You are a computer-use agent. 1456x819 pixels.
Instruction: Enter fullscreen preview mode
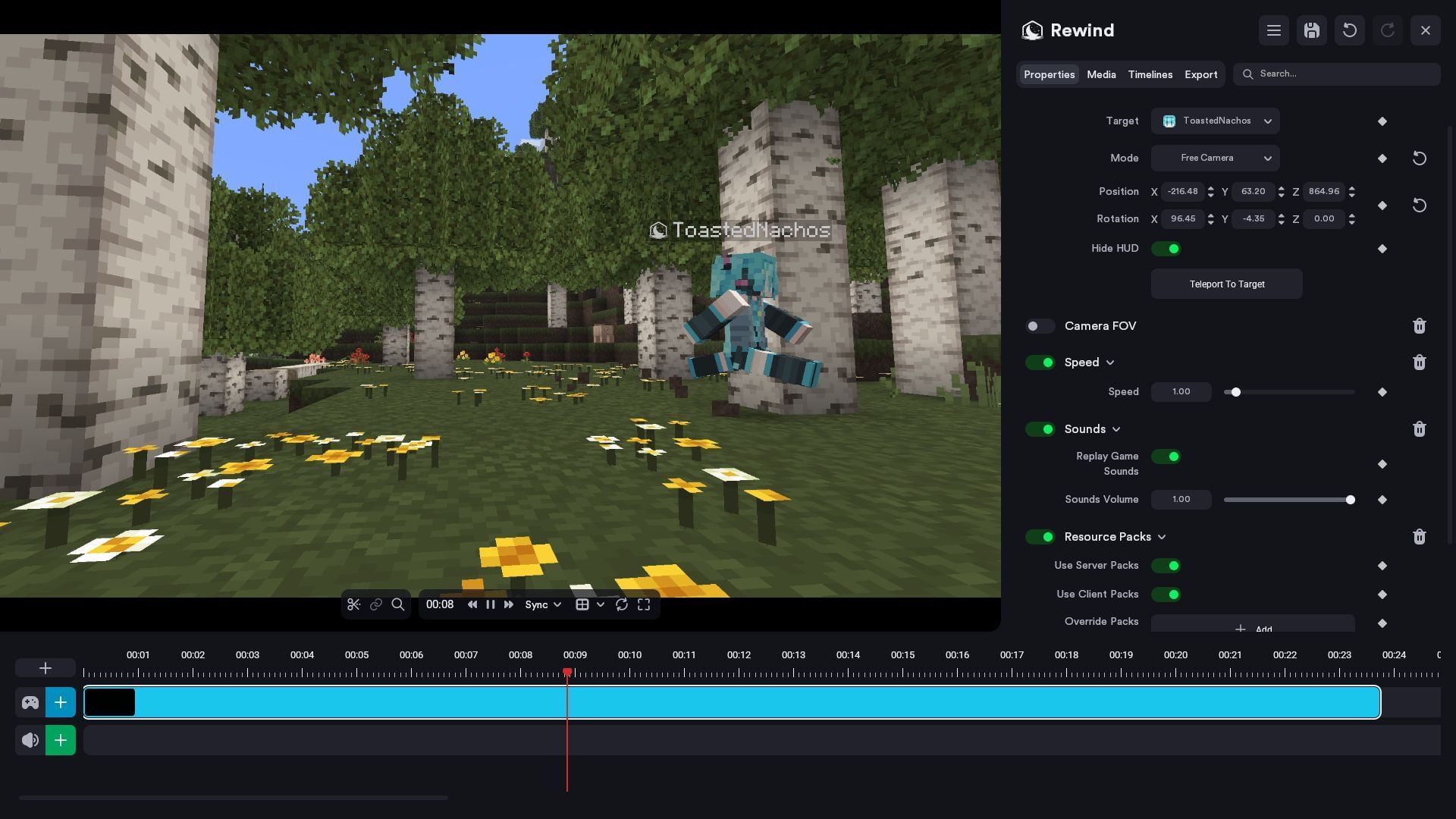(x=644, y=604)
